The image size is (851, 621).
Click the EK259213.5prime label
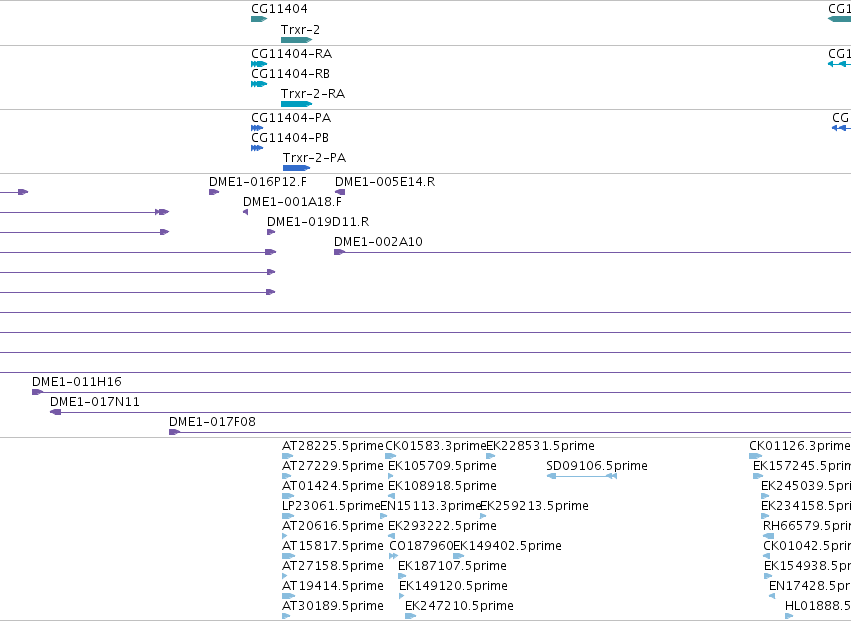point(535,506)
